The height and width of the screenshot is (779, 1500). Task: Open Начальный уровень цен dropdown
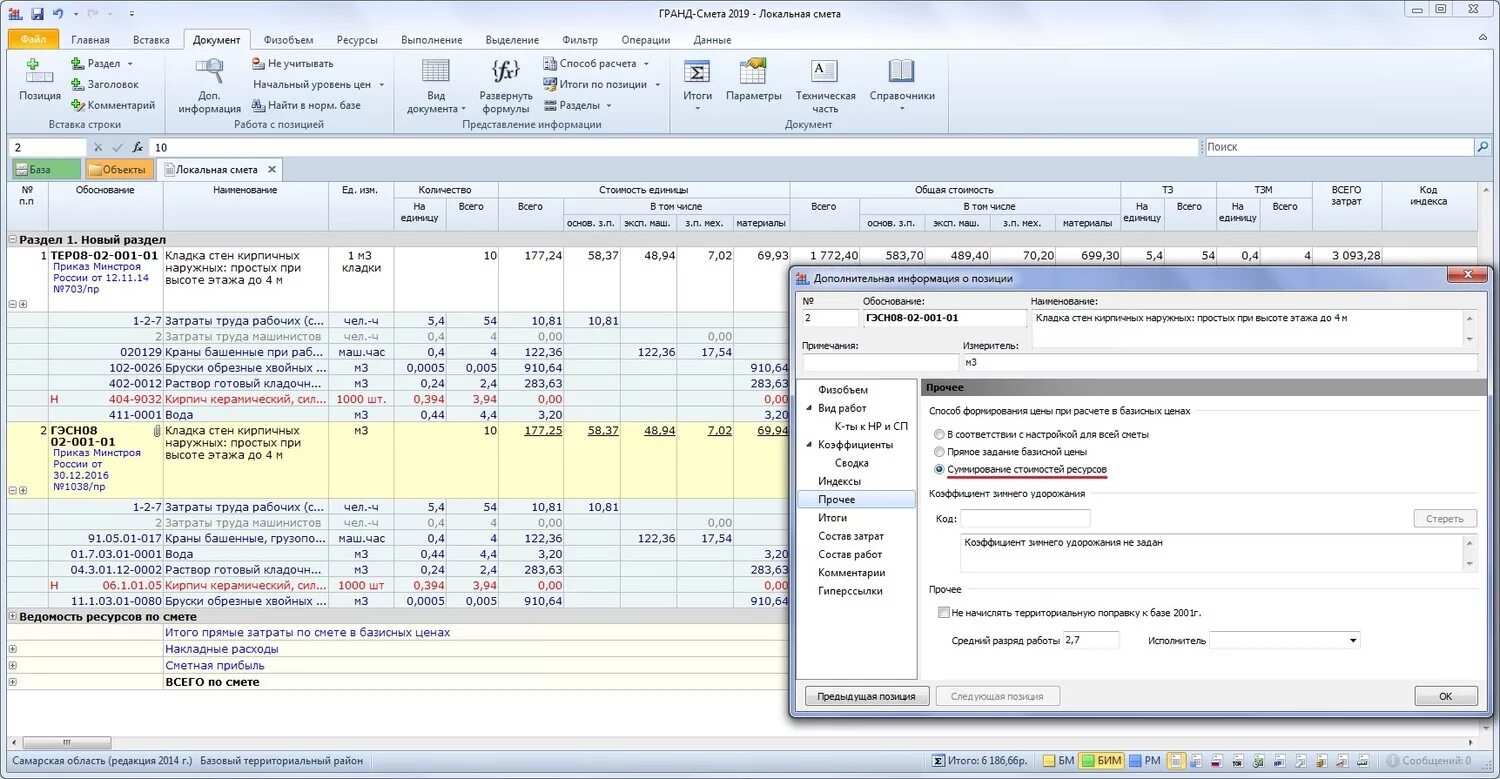click(382, 85)
